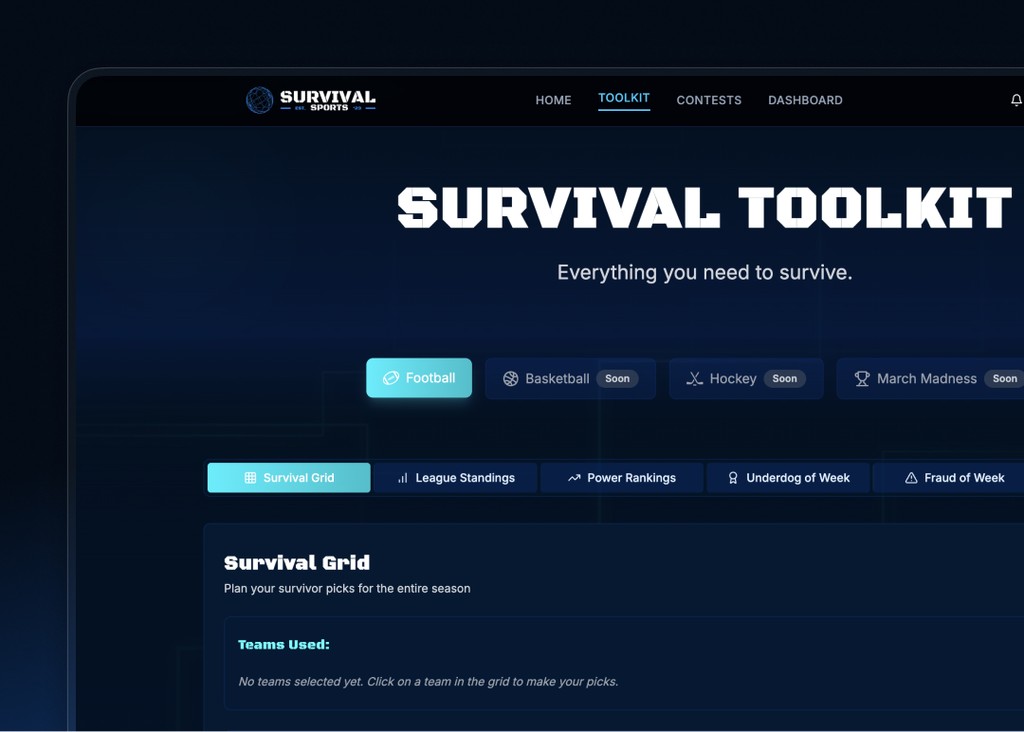Viewport: 1024px width, 732px height.
Task: Click the warning triangle icon for Fraud of Week
Action: tap(911, 478)
